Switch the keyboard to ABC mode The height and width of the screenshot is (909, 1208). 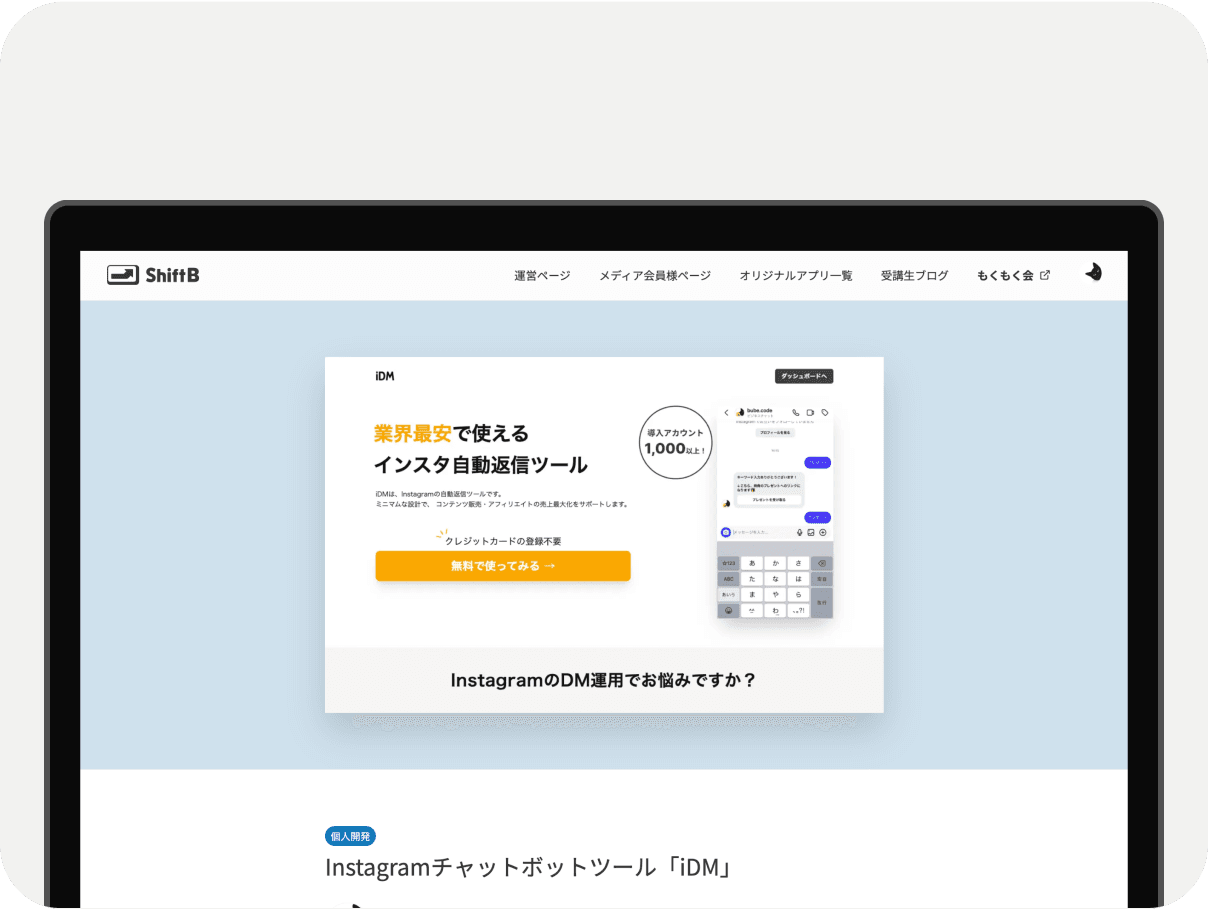(728, 579)
